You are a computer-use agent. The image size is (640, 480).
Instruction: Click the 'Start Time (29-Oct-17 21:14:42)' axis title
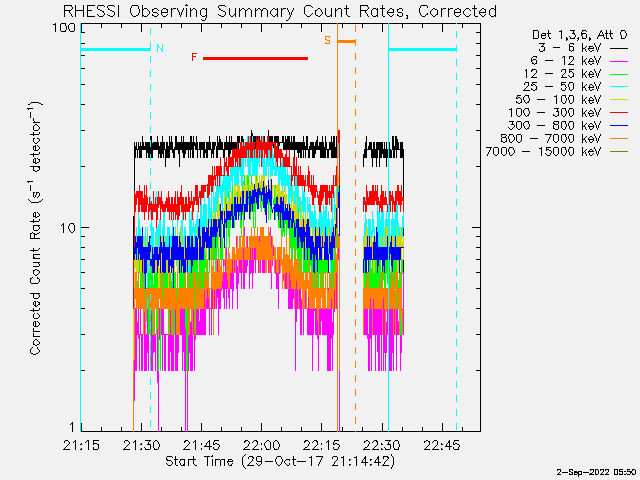click(x=280, y=461)
